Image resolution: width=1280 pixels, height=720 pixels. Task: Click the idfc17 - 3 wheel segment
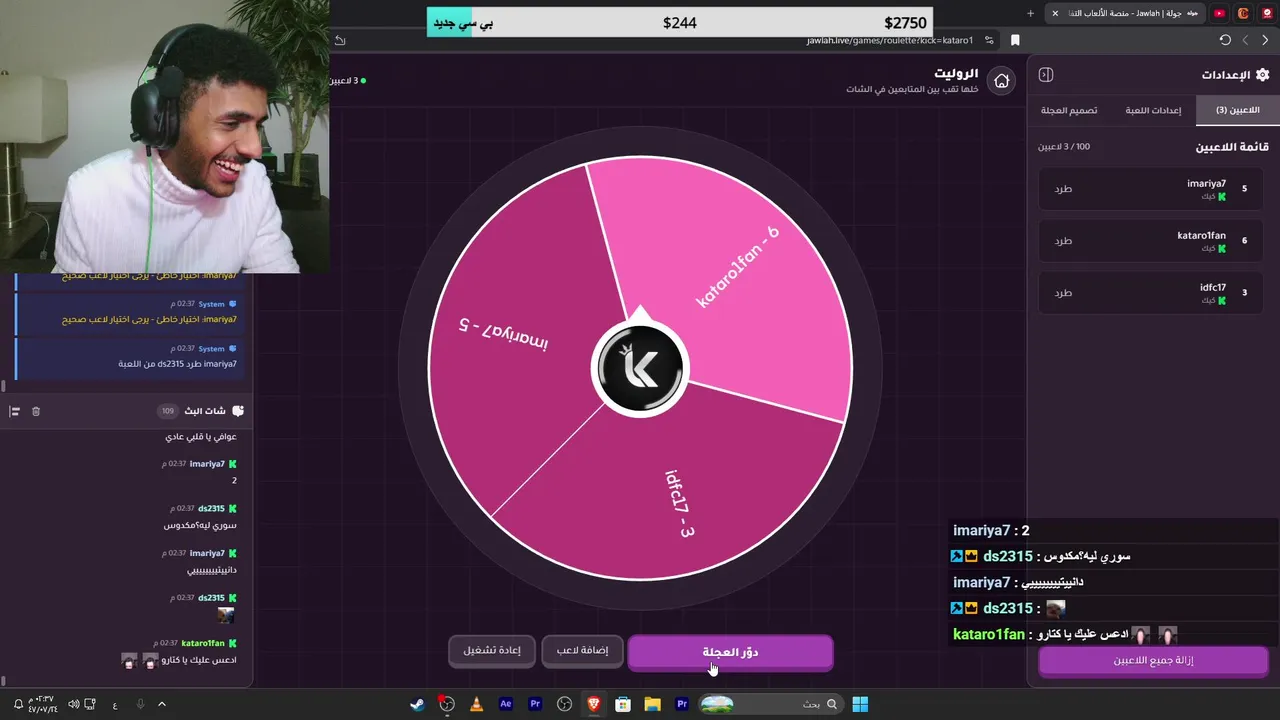tap(680, 503)
